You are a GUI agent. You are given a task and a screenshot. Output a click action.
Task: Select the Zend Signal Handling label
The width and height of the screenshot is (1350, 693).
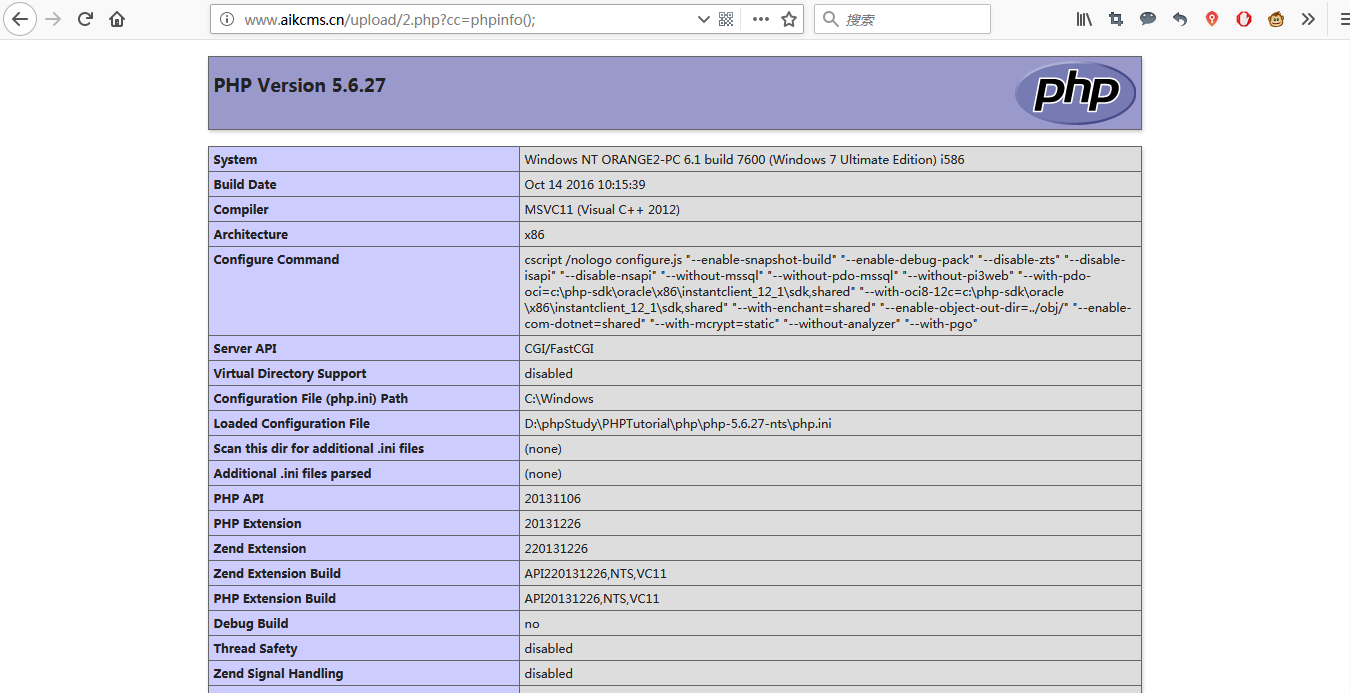278,674
